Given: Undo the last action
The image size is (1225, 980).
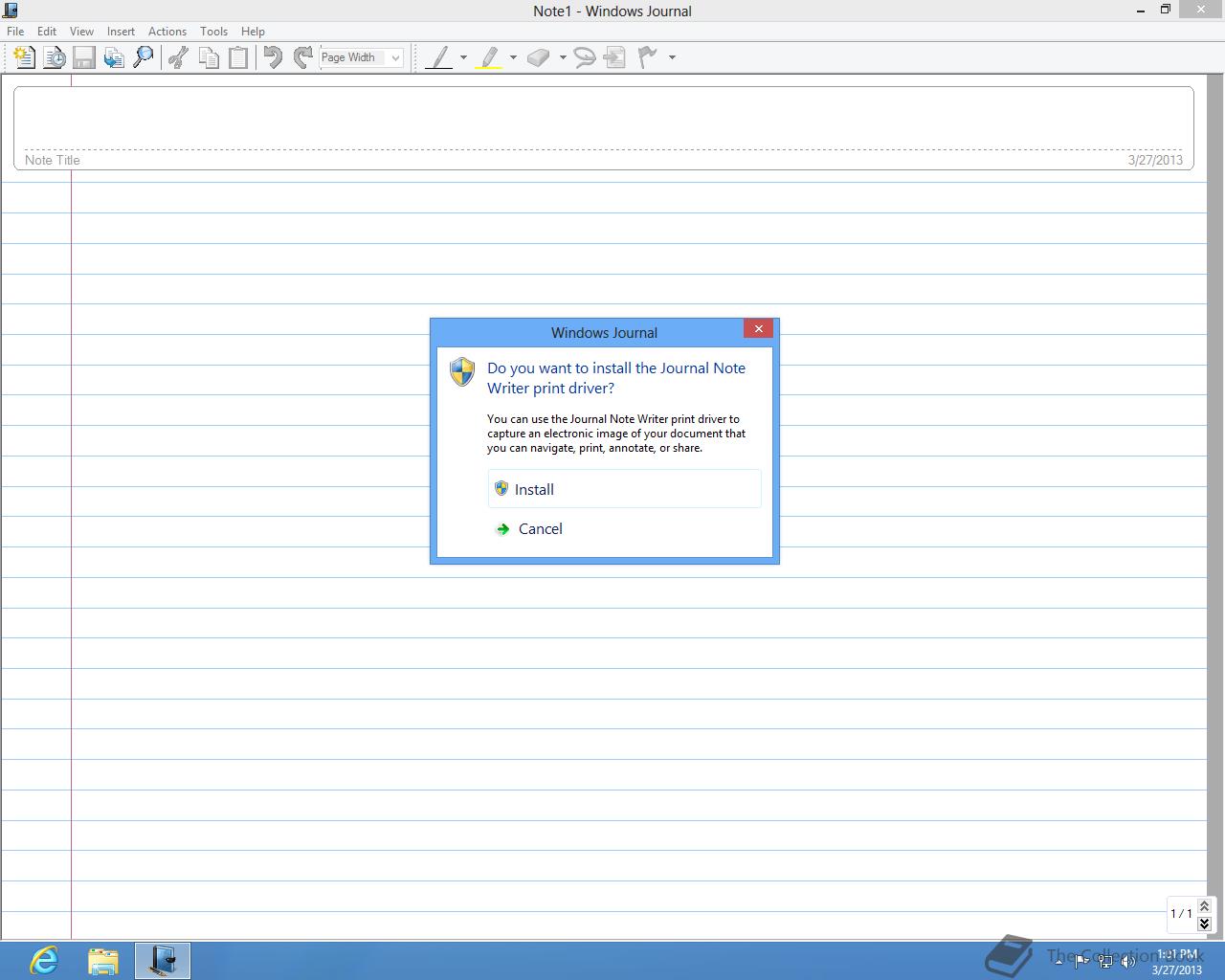Looking at the screenshot, I should pyautogui.click(x=273, y=57).
